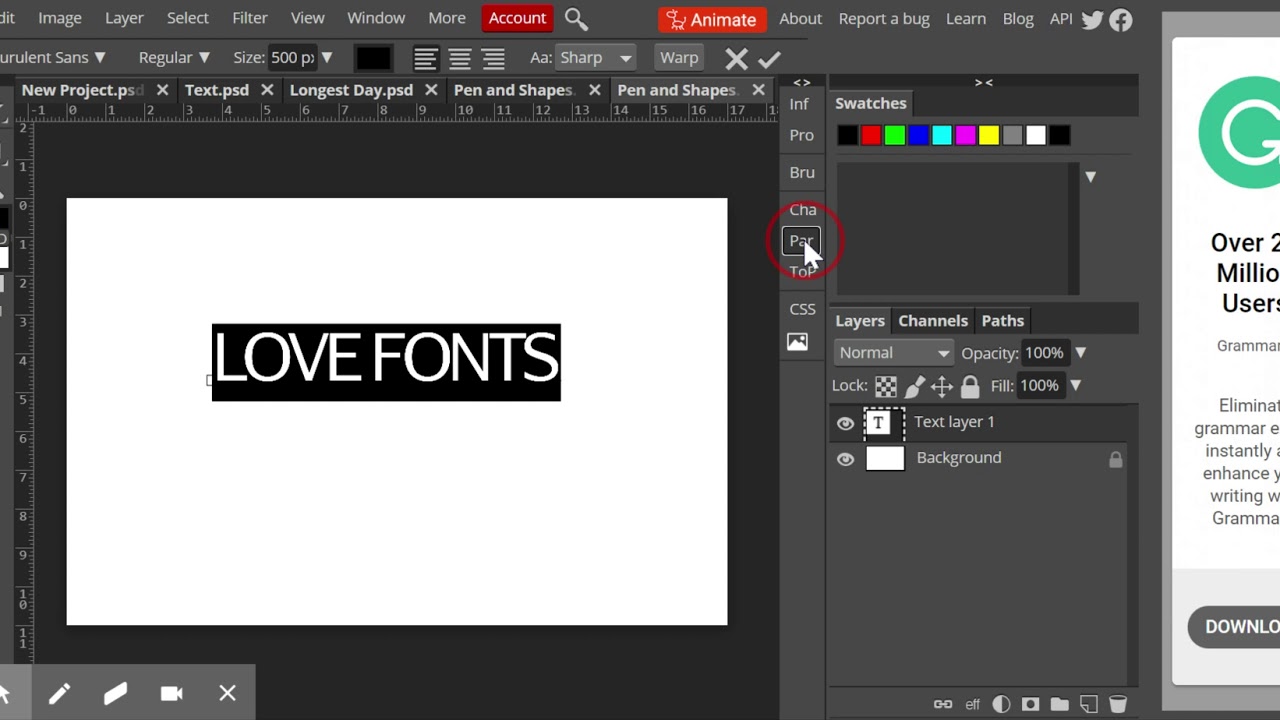Click the camera icon in the overlay toolbar

pyautogui.click(x=171, y=693)
